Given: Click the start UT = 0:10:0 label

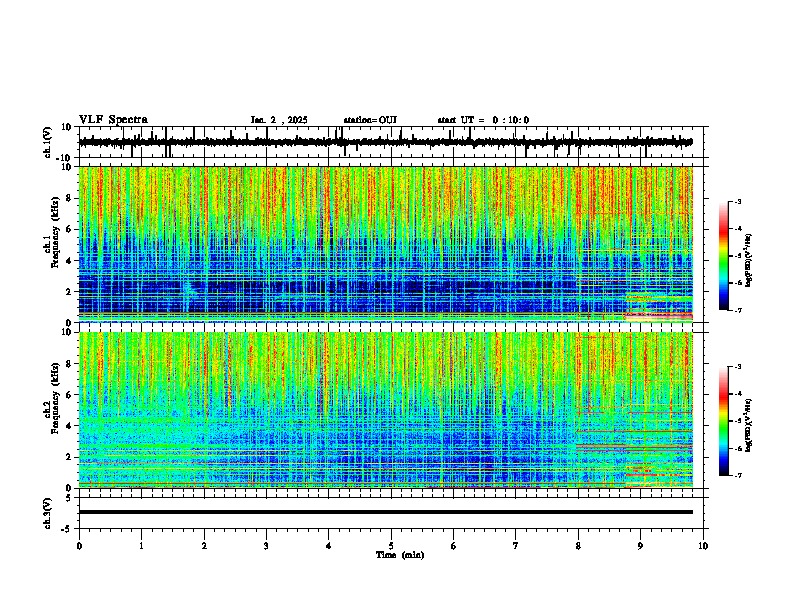Looking at the screenshot, I should [x=483, y=120].
